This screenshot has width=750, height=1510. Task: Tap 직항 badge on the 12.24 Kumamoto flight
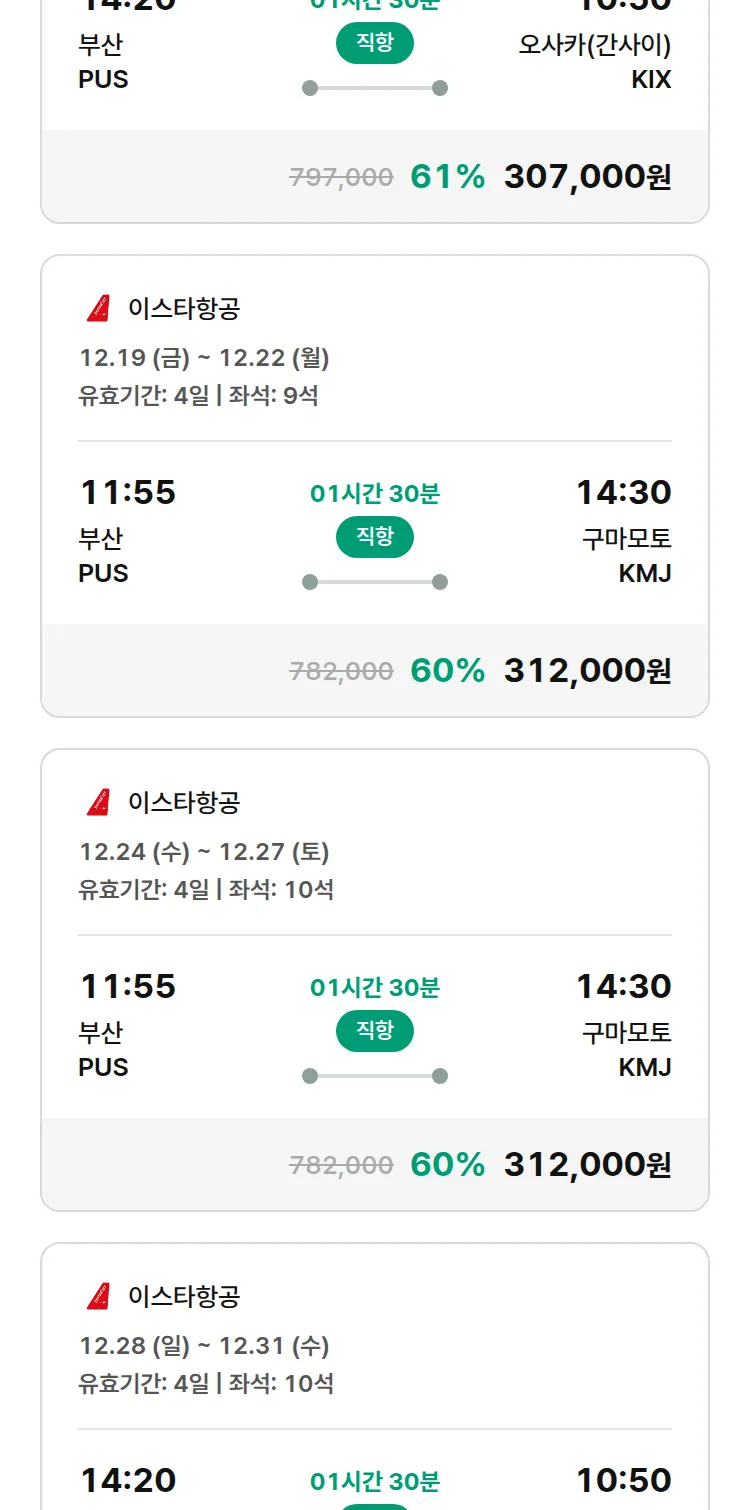[375, 1032]
